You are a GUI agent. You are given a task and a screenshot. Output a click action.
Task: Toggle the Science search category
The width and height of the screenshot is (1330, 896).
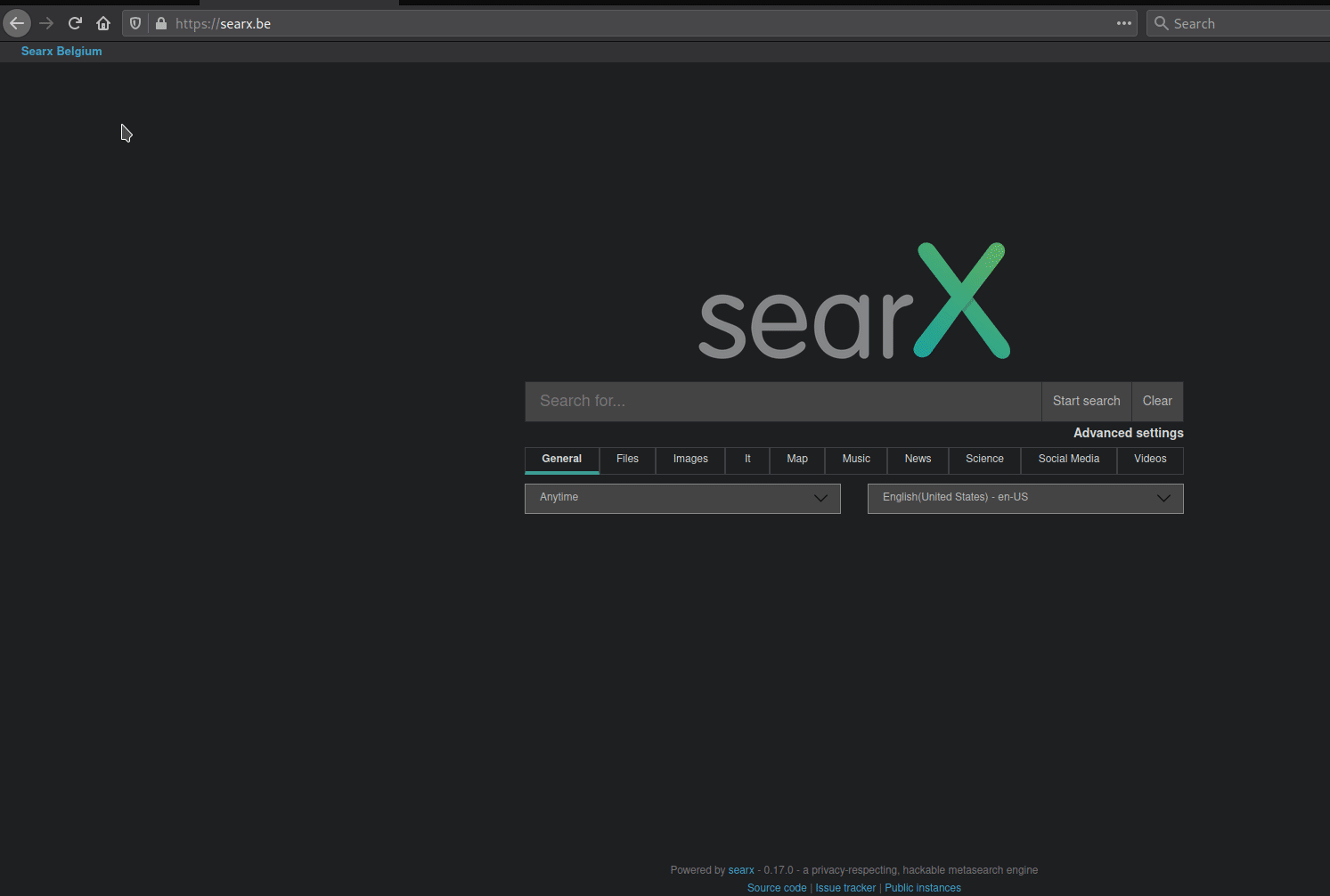pyautogui.click(x=984, y=460)
